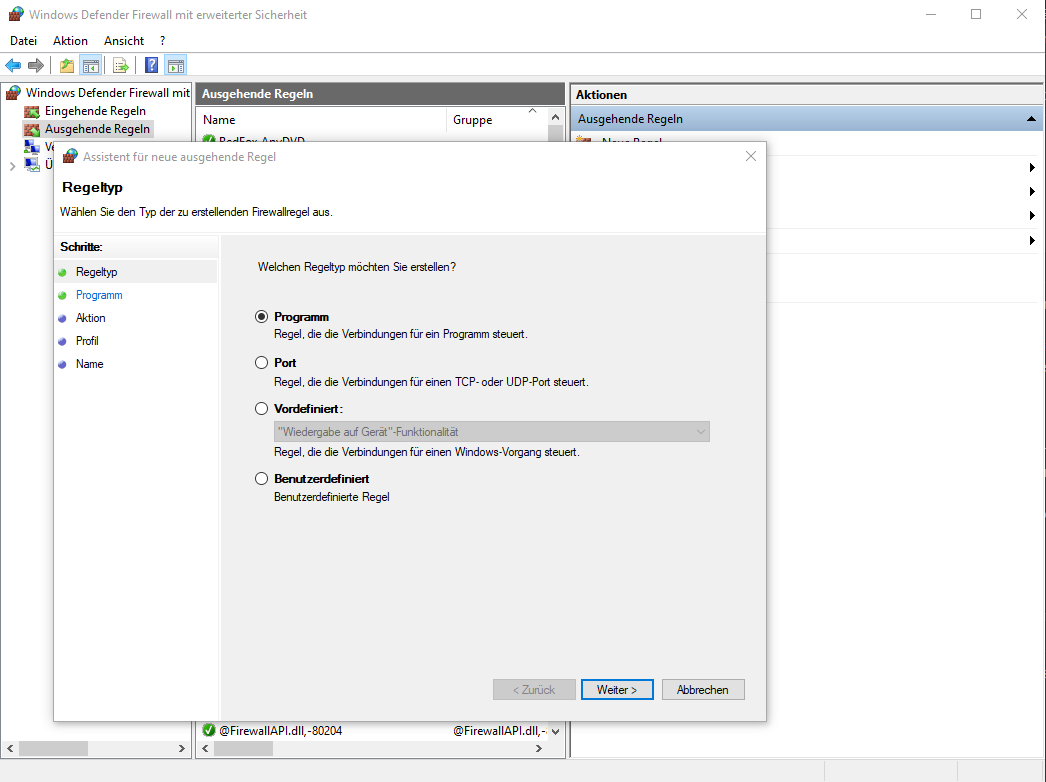Go up one level via the folder icon
Image resolution: width=1046 pixels, height=782 pixels.
coord(67,65)
